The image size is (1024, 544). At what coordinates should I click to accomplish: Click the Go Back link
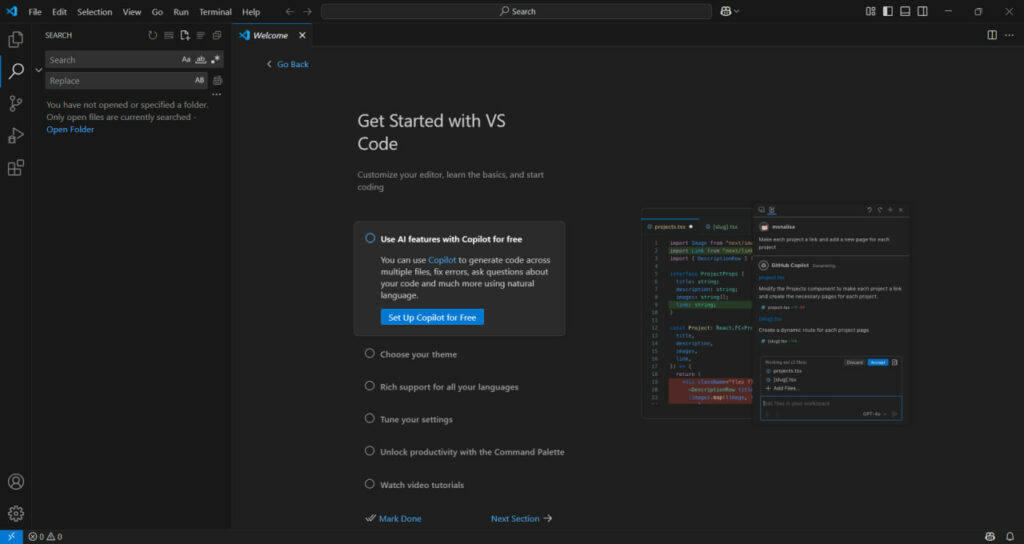287,64
